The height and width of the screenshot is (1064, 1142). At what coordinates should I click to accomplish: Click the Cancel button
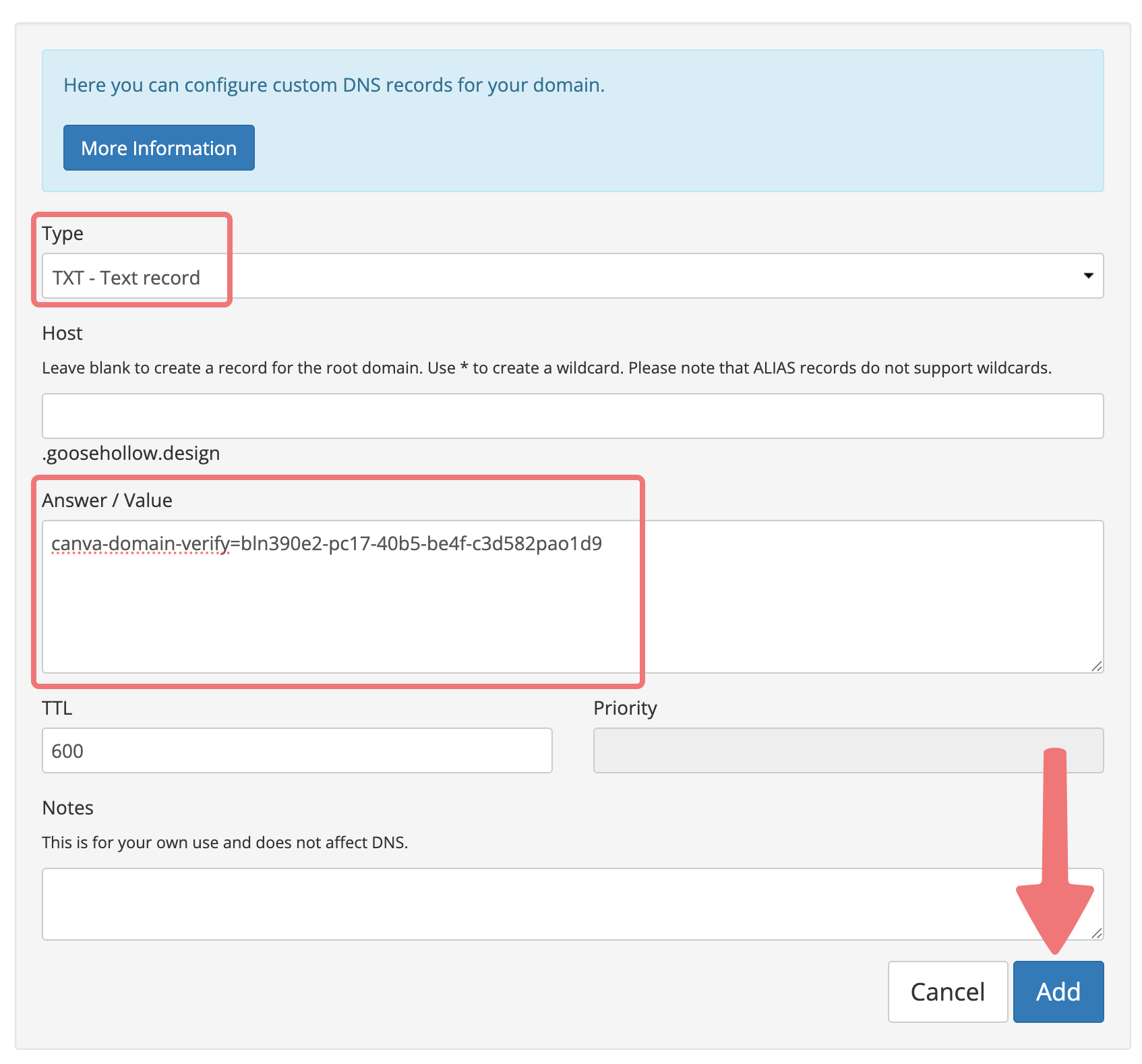948,992
